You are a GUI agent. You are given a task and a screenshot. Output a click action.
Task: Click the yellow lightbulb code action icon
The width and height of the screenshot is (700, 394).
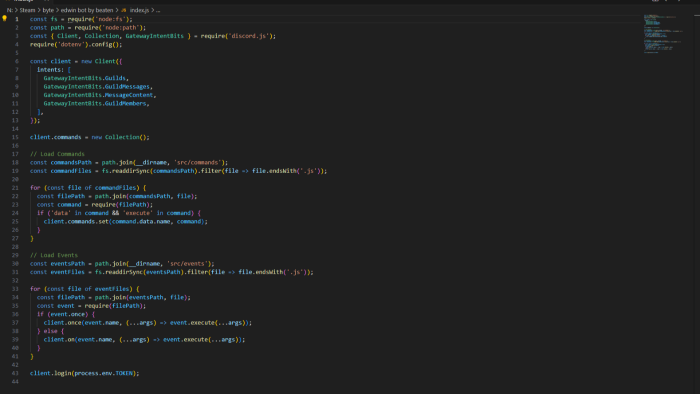4,19
